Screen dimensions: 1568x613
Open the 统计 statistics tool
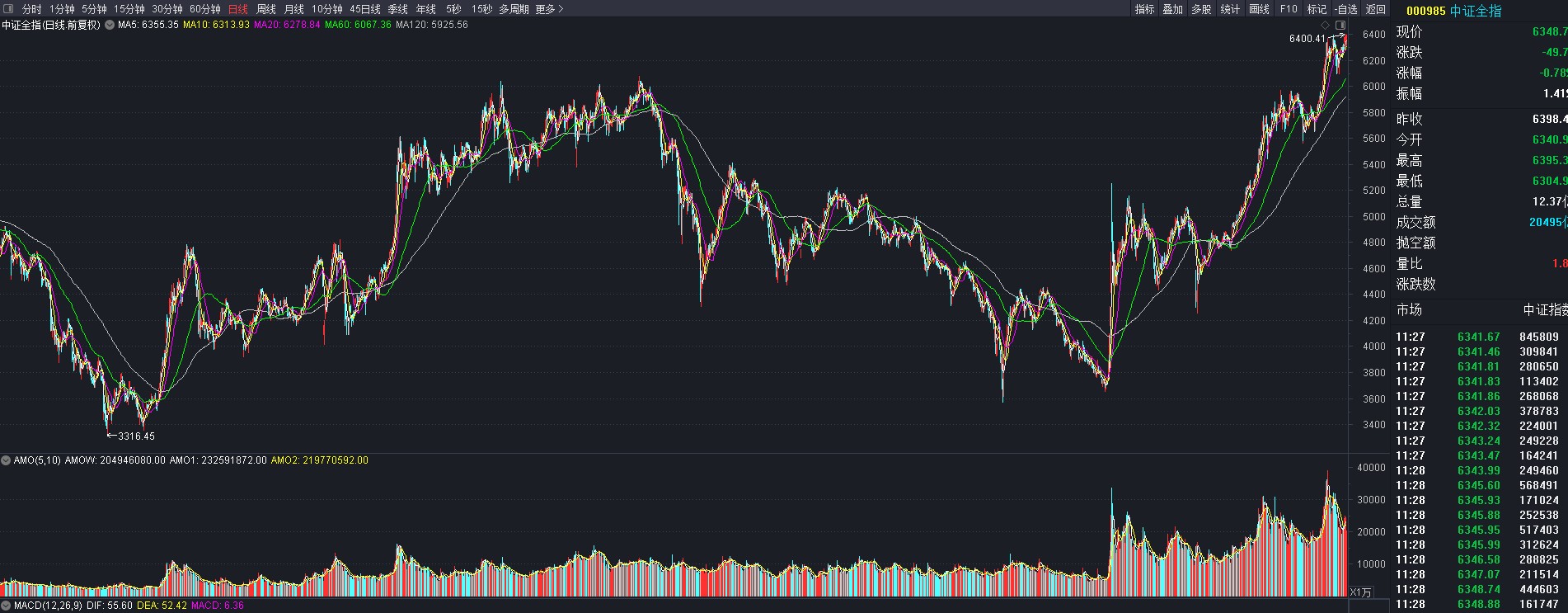1230,9
